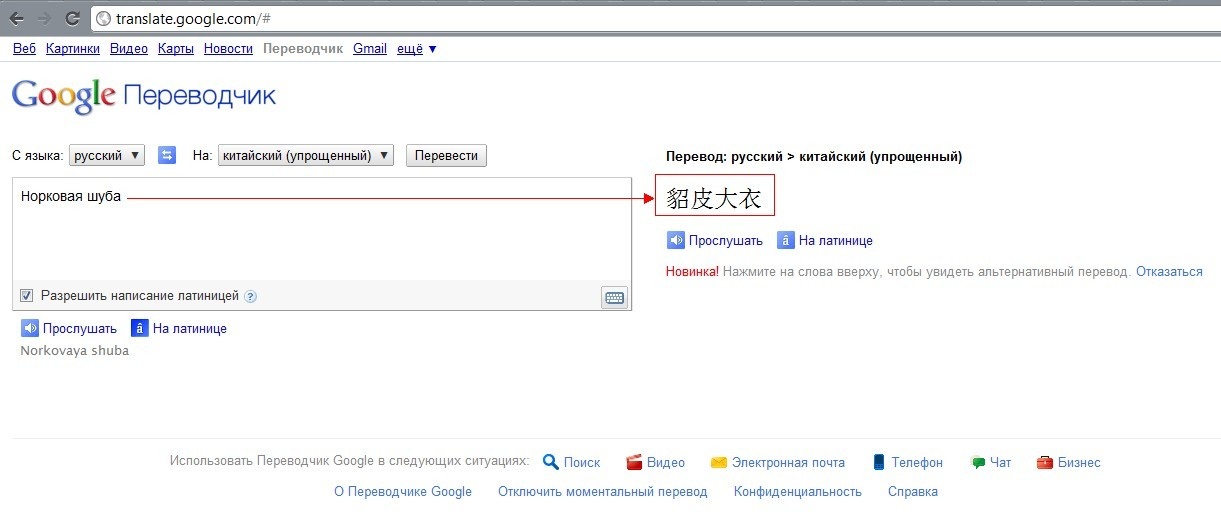Screen dimensions: 1221x520
Task: Open 'Новости' in the top navigation
Action: coord(228,48)
